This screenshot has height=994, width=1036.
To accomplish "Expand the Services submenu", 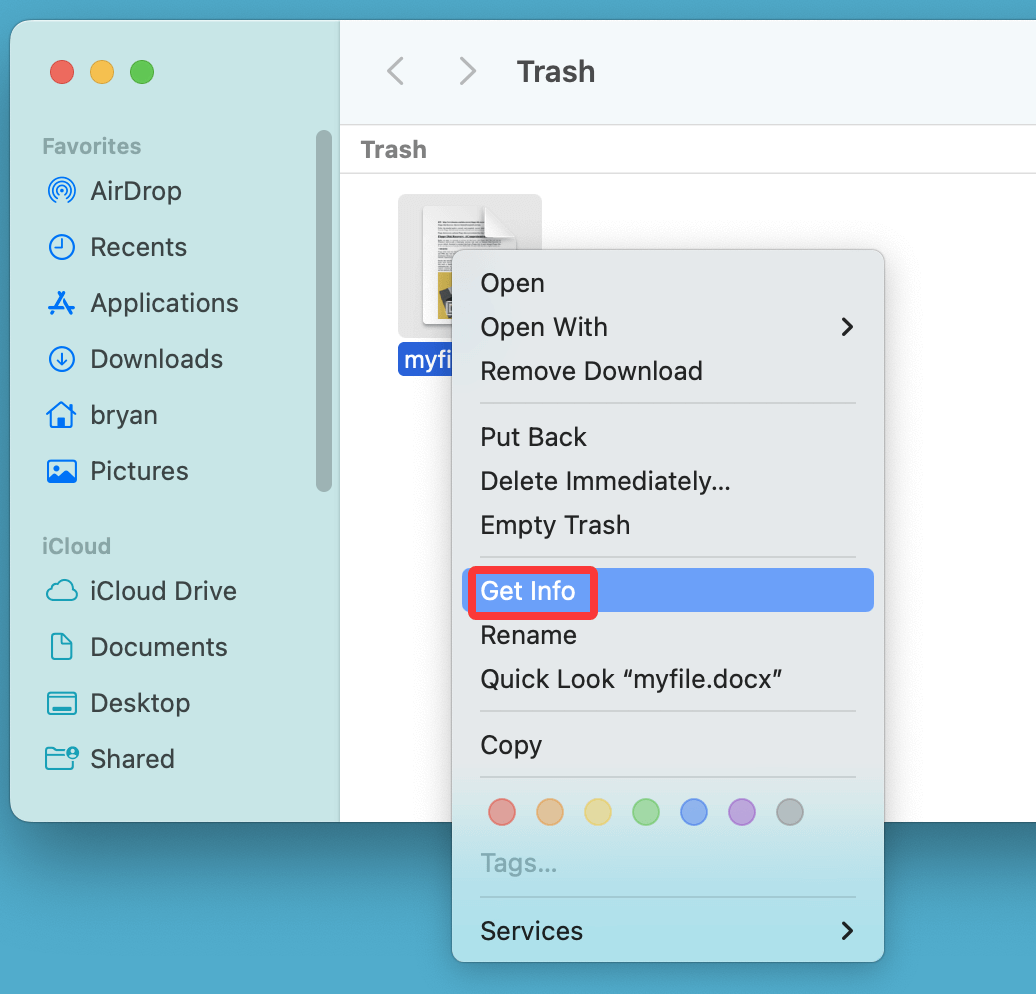I will click(x=531, y=931).
